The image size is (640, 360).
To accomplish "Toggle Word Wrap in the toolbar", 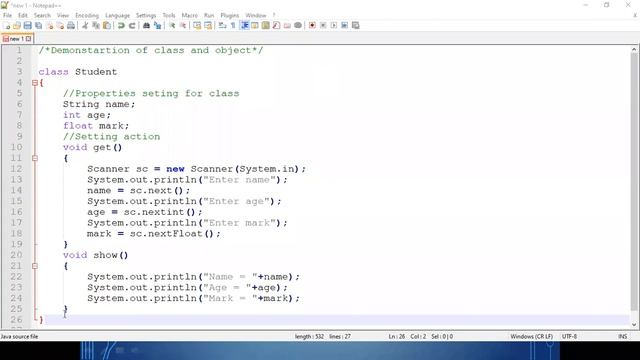I will [222, 25].
